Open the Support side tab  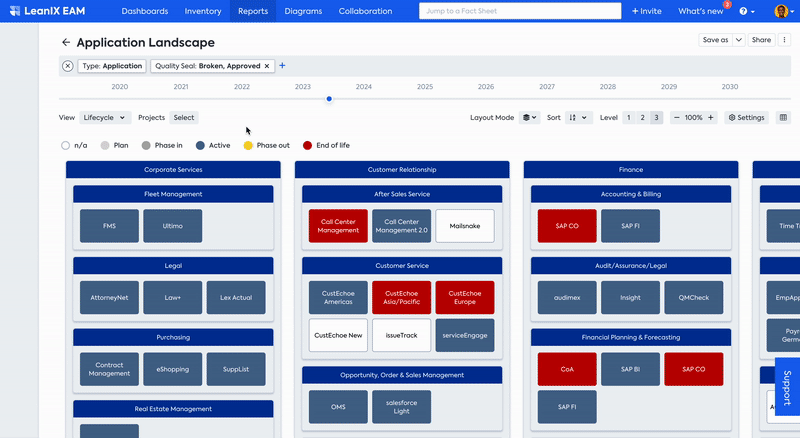pyautogui.click(x=787, y=387)
